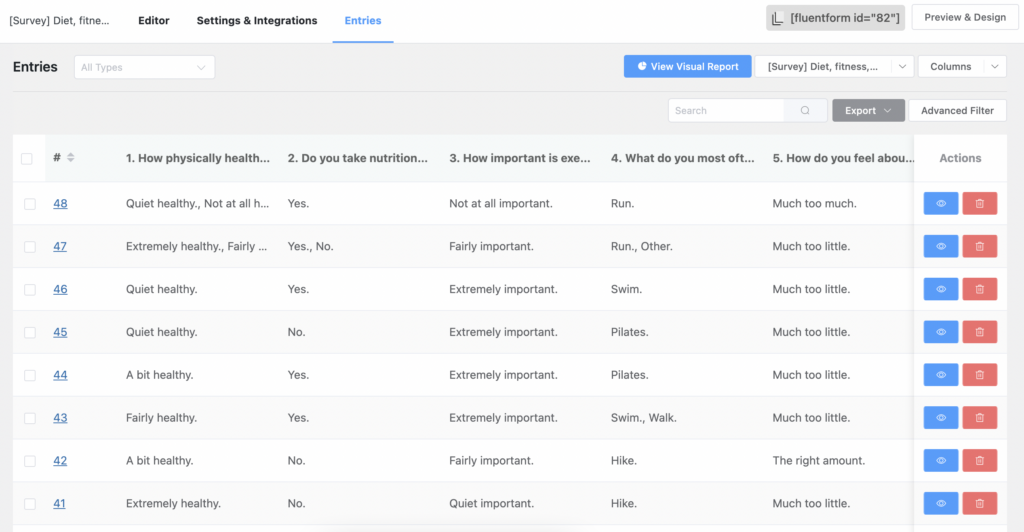Click the eye icon in entry 43 row

[940, 418]
